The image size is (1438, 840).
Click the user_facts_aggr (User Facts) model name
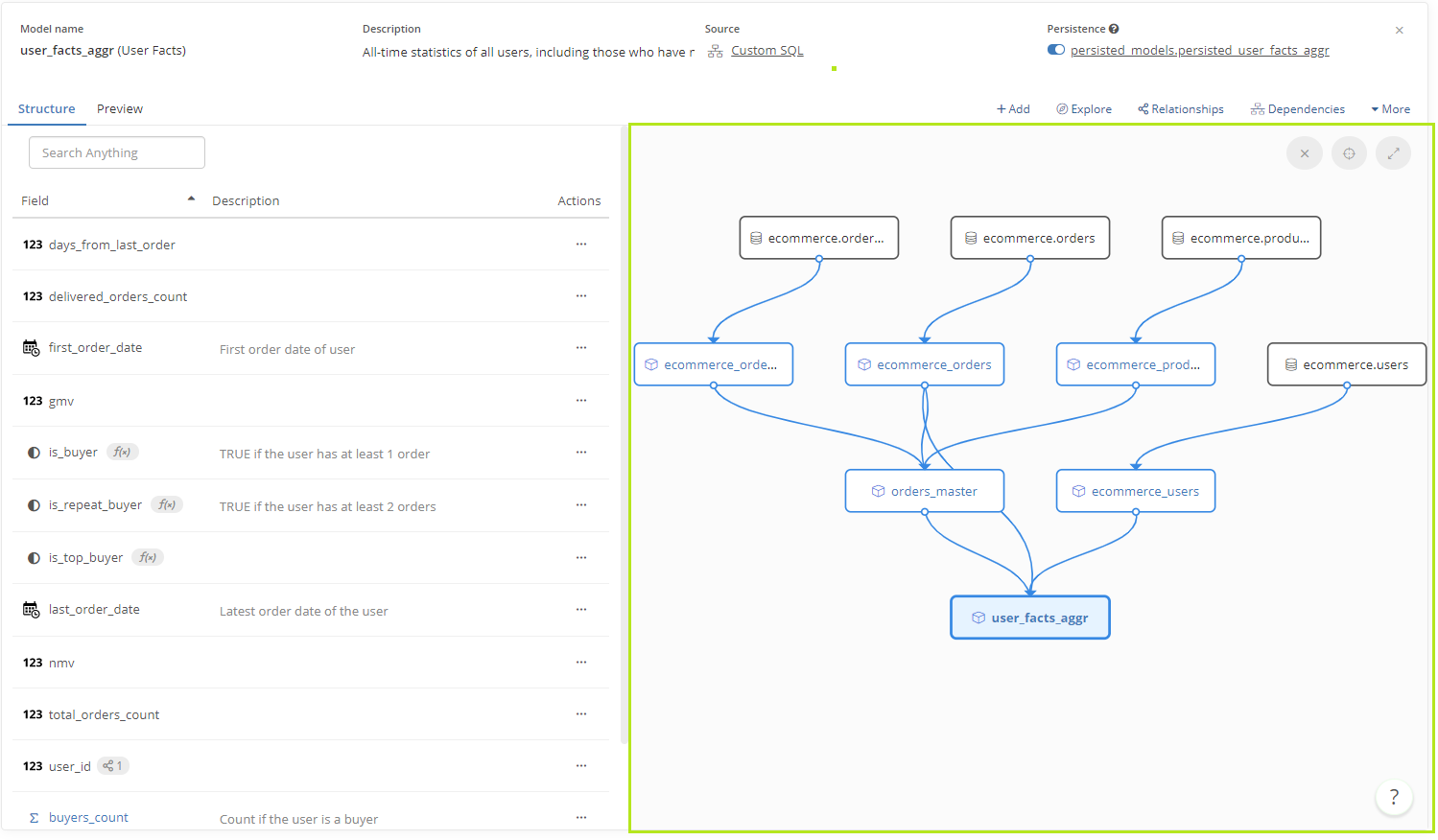pyautogui.click(x=103, y=50)
